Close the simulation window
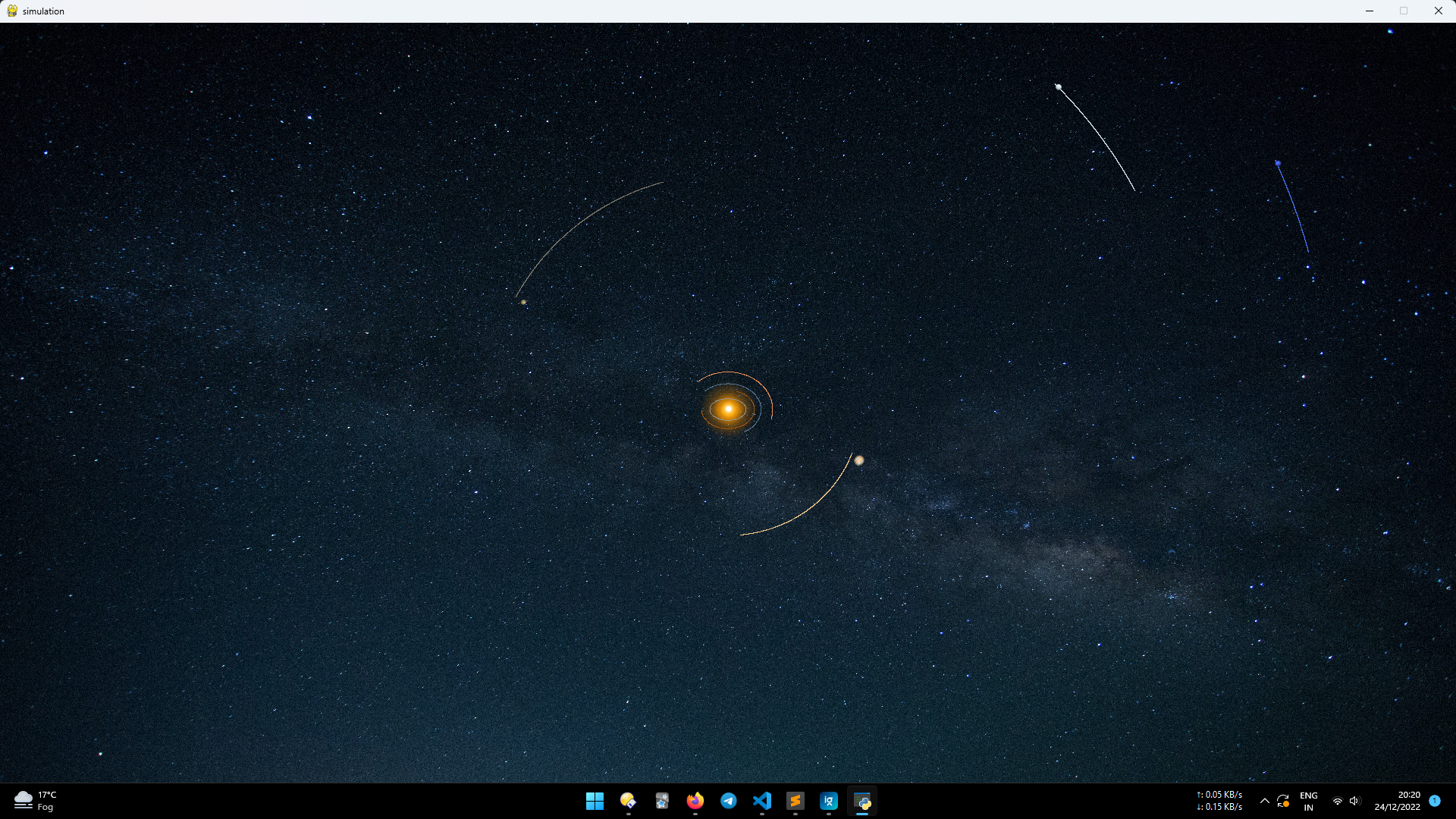The height and width of the screenshot is (819, 1456). (x=1439, y=11)
